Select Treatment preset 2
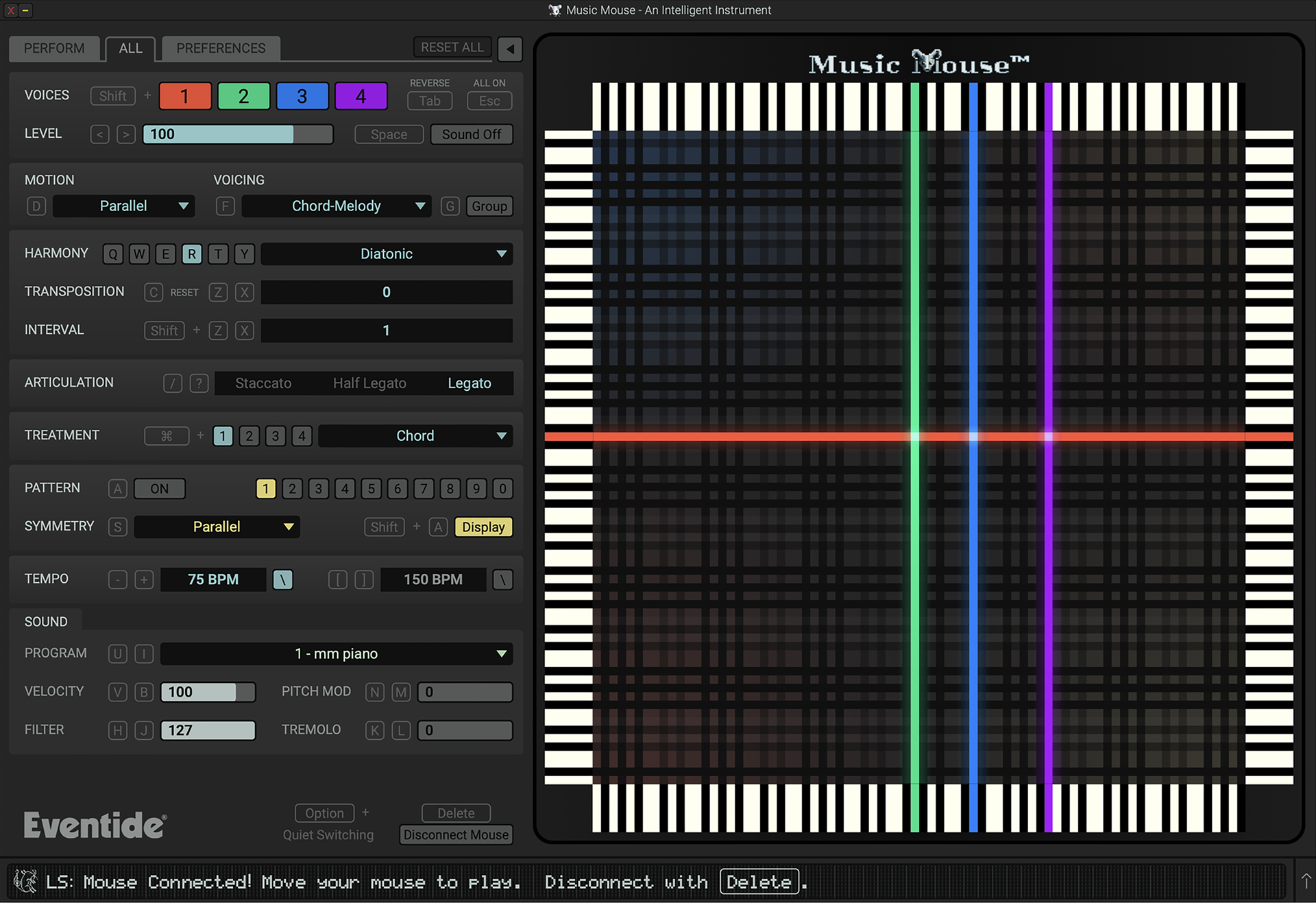 click(249, 435)
